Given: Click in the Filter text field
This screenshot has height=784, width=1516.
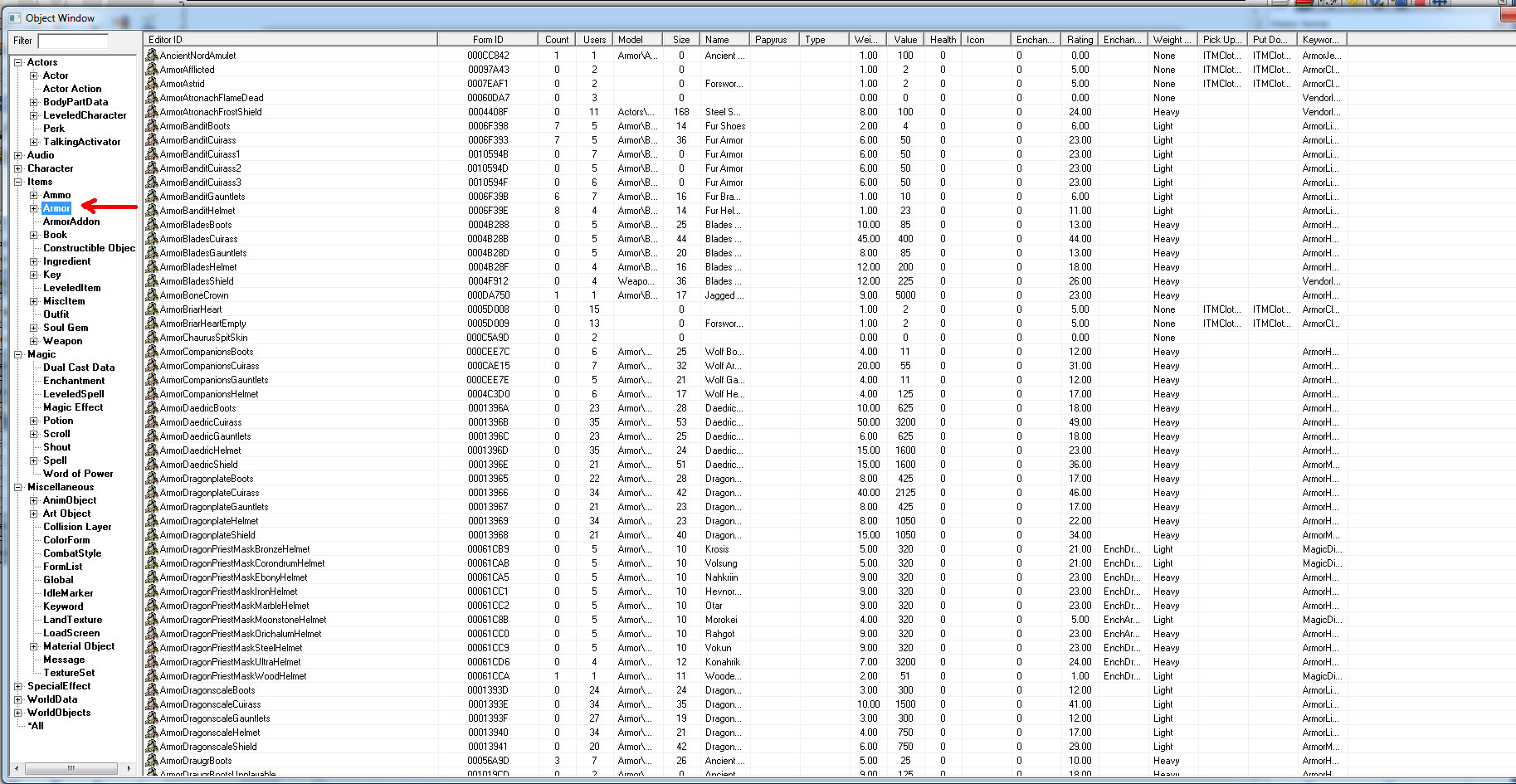Looking at the screenshot, I should click(73, 41).
